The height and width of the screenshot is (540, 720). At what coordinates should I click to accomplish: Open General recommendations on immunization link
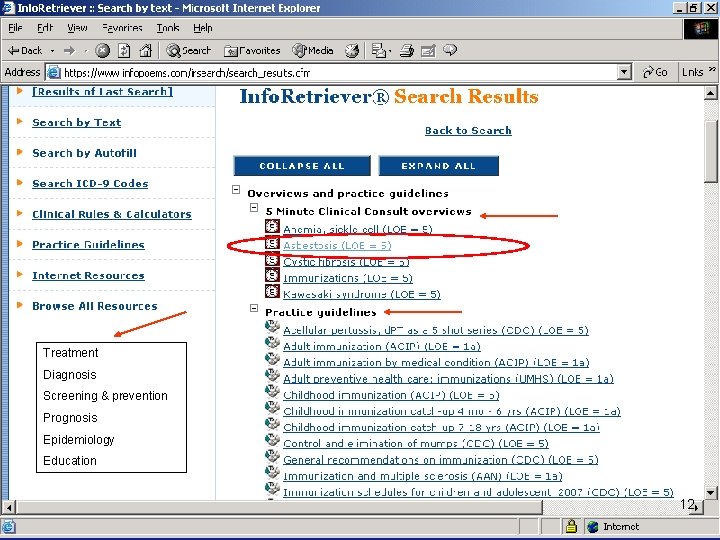click(x=441, y=460)
